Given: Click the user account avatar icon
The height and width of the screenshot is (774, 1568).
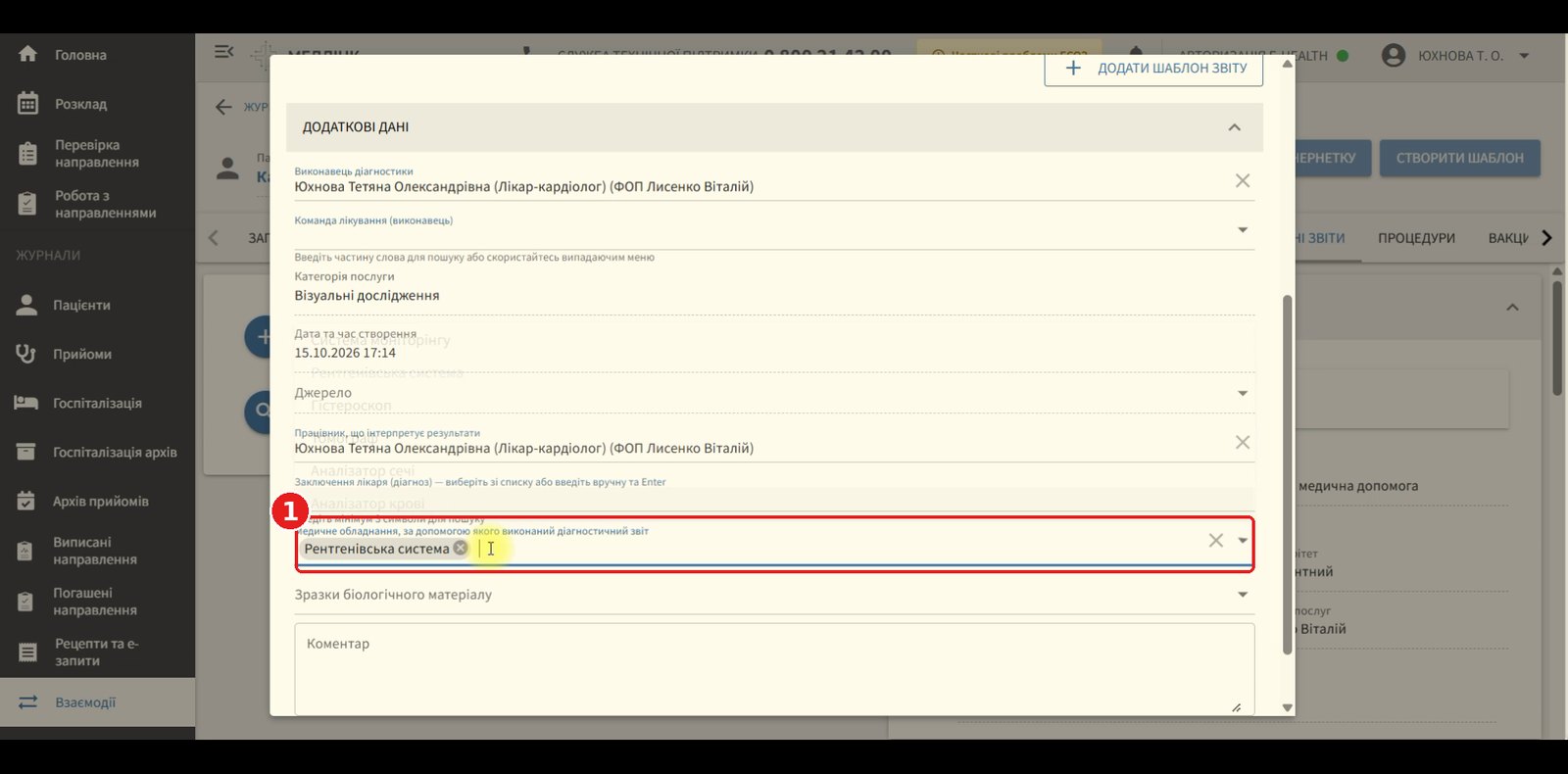Looking at the screenshot, I should [1394, 55].
